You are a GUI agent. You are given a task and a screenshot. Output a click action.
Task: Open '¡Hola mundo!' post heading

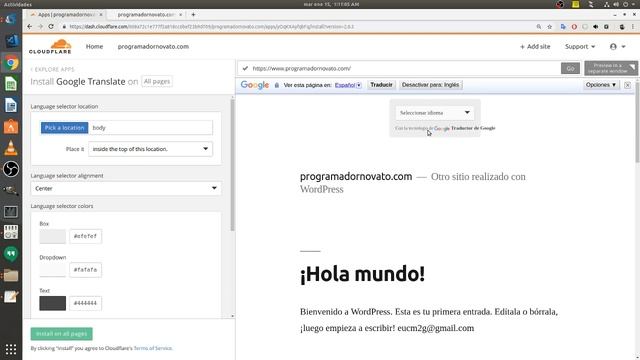(362, 273)
